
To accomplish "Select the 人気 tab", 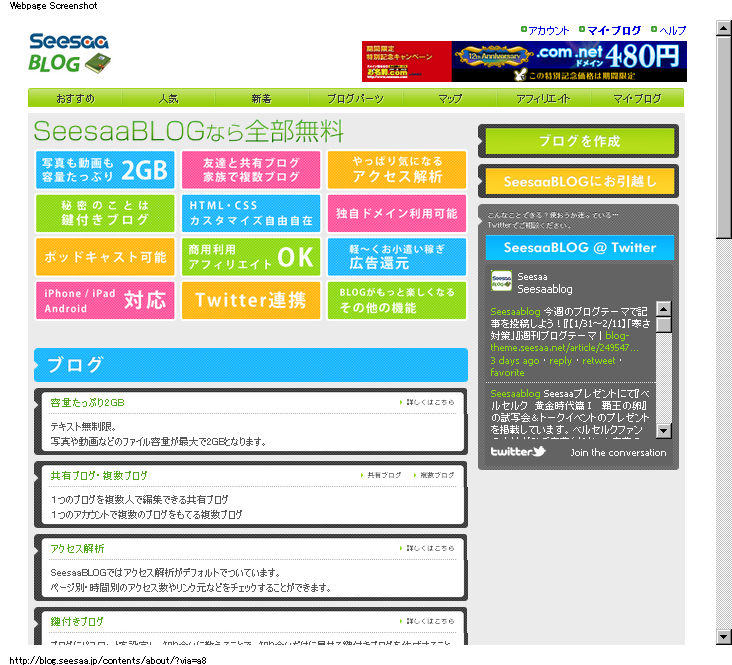I will 169,99.
